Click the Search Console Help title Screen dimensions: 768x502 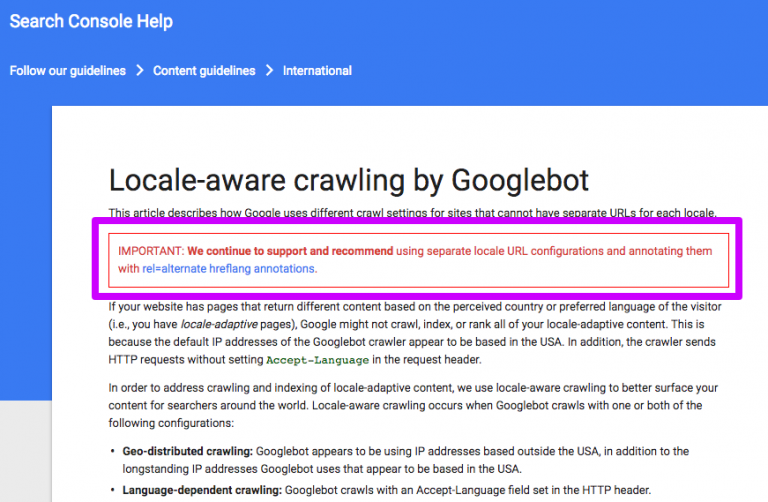91,21
